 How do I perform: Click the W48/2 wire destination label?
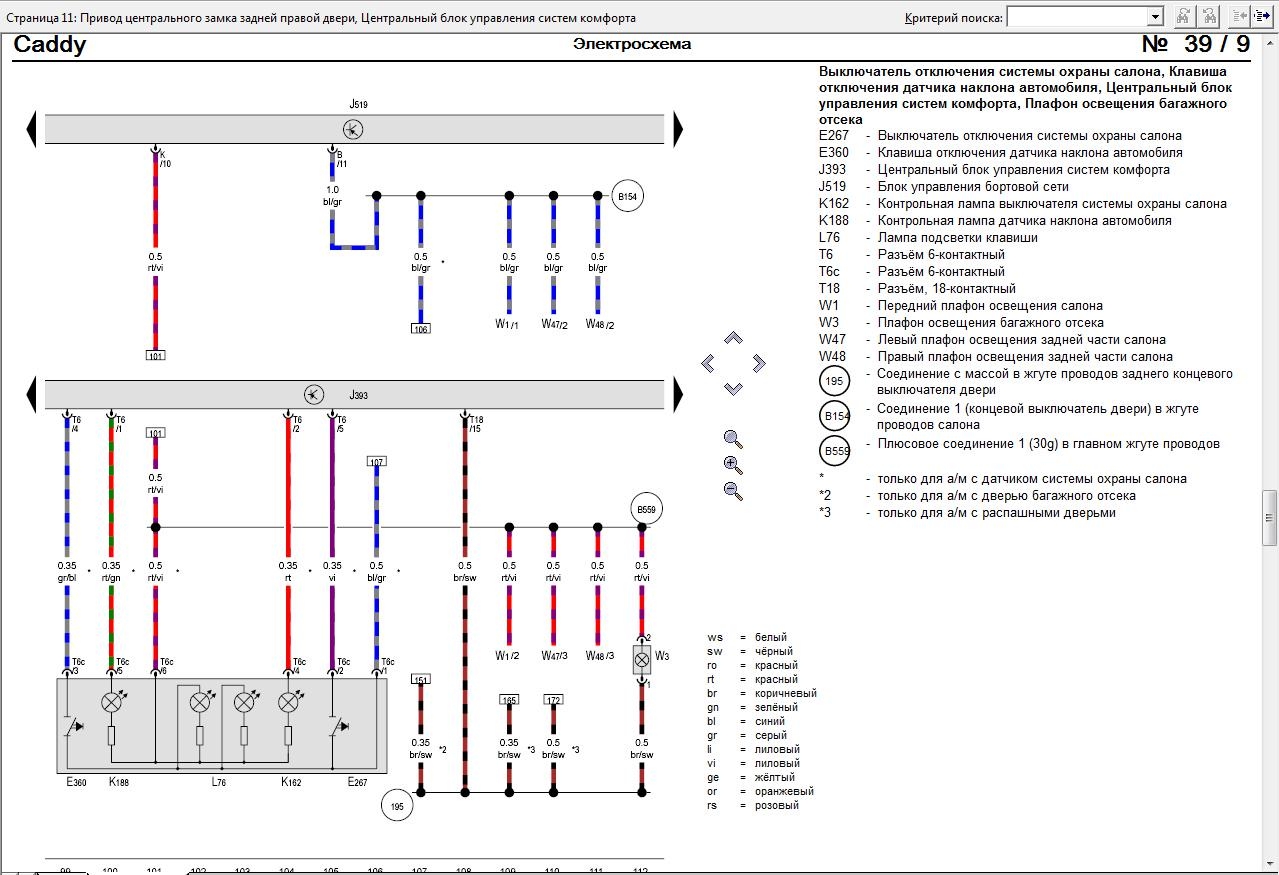pos(600,323)
